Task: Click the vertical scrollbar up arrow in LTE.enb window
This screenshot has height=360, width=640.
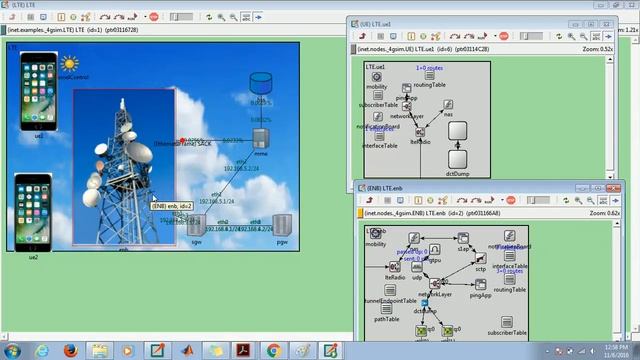Action: (x=617, y=223)
